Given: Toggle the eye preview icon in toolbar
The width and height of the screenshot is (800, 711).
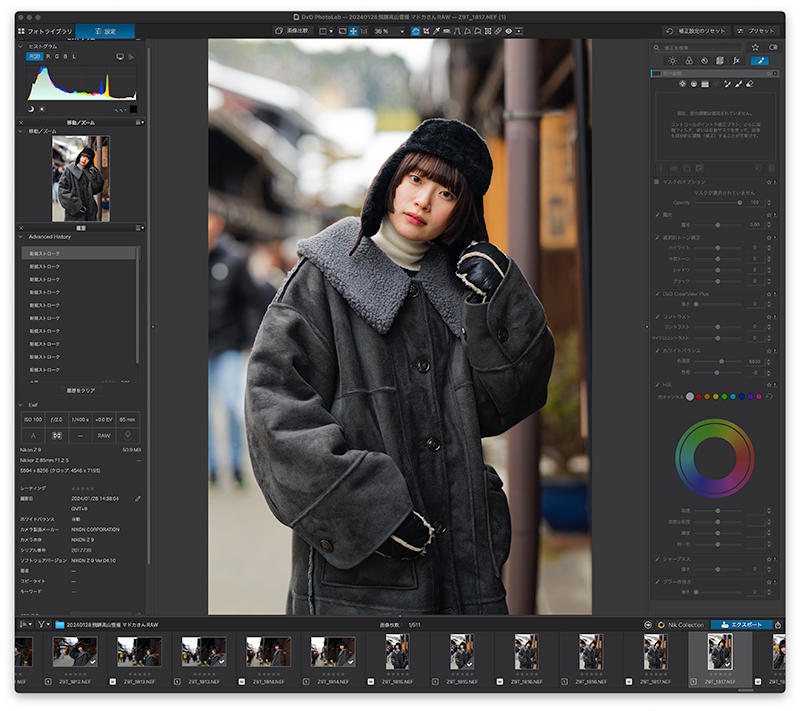Looking at the screenshot, I should click(509, 31).
